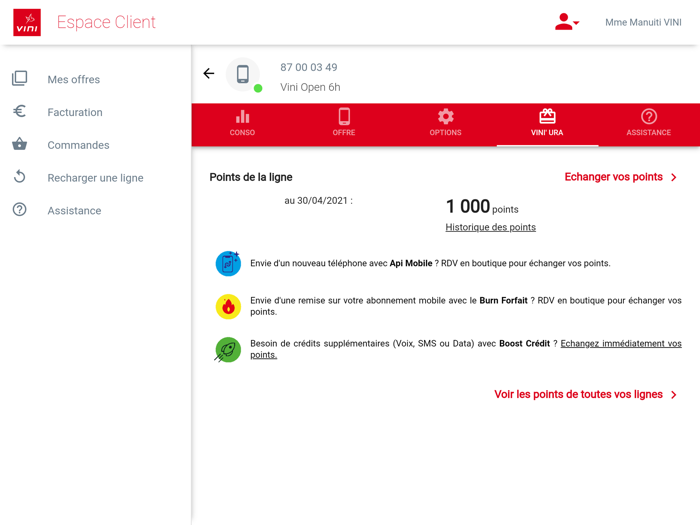Open the user account menu icon

(566, 22)
